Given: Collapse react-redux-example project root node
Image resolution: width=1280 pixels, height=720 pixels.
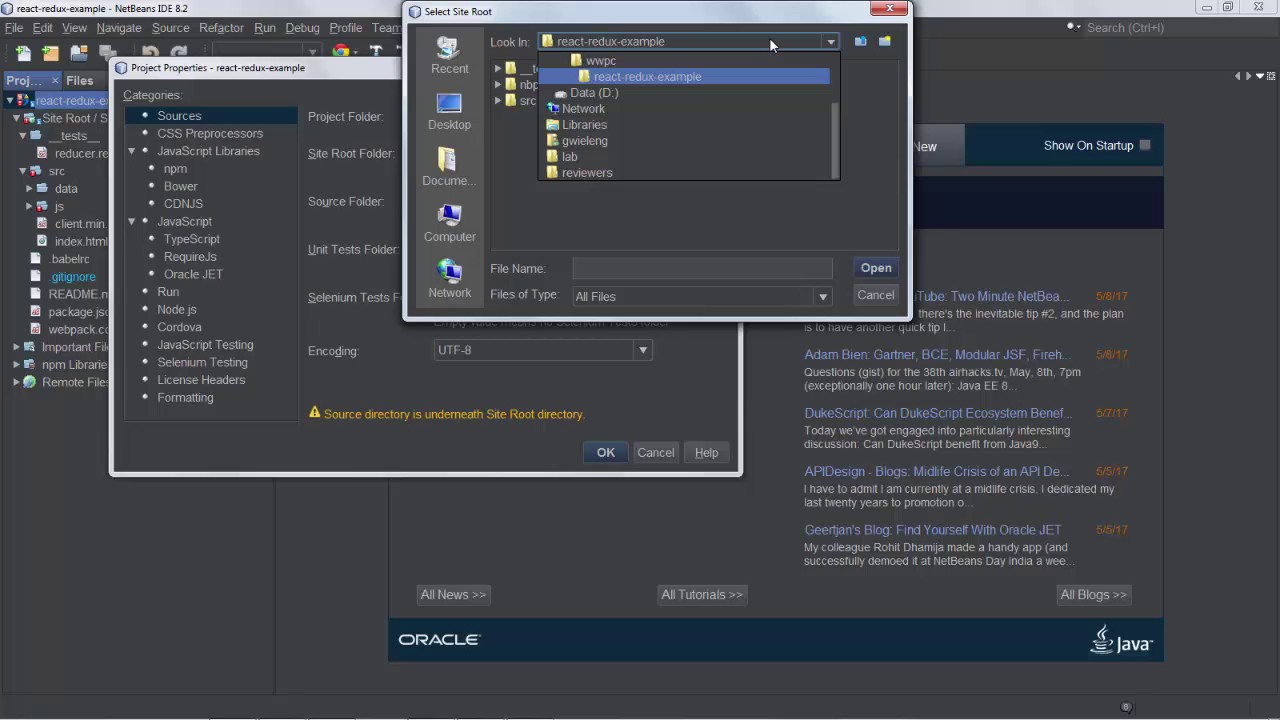Looking at the screenshot, I should [x=9, y=100].
